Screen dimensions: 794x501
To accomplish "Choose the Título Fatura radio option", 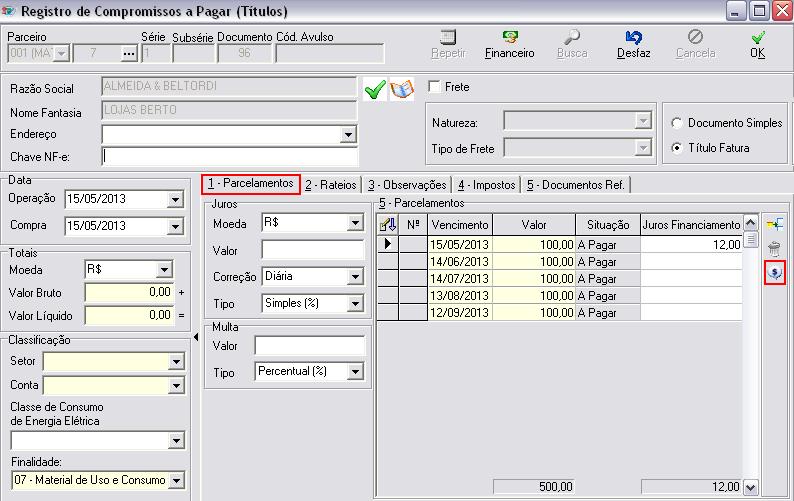I will point(677,148).
